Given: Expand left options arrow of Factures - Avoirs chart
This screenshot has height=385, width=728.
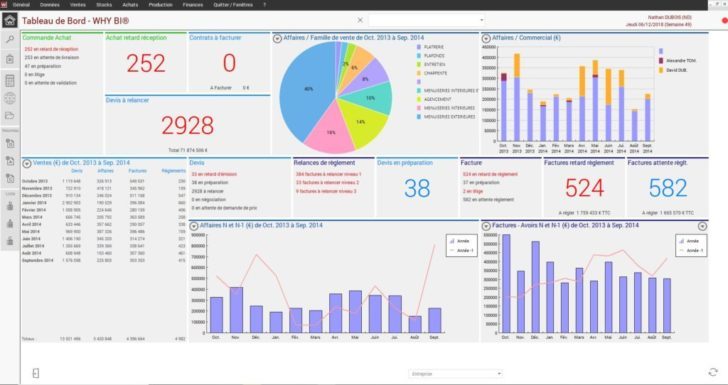Looking at the screenshot, I should [x=486, y=226].
